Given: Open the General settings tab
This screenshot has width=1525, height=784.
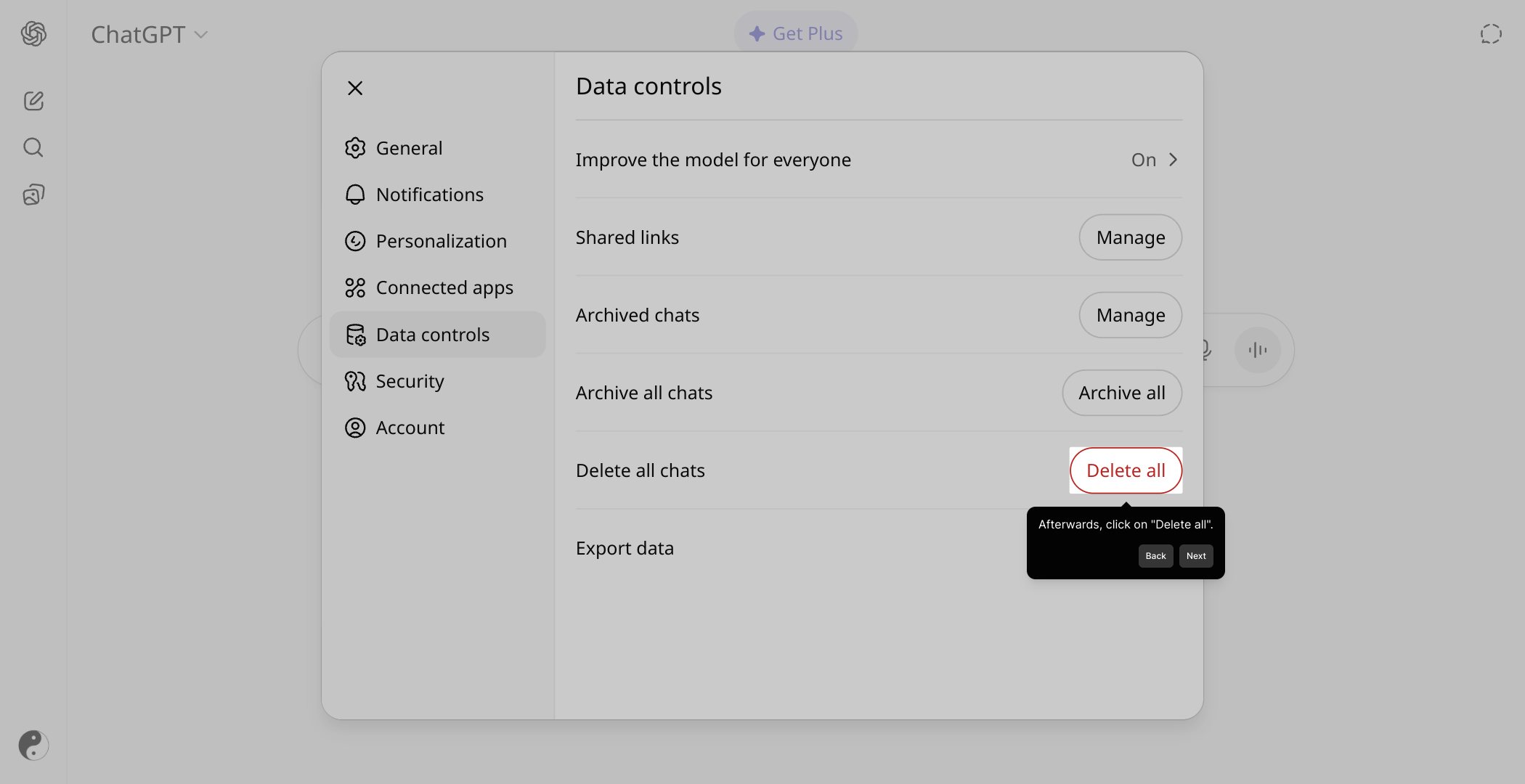Looking at the screenshot, I should [x=437, y=148].
